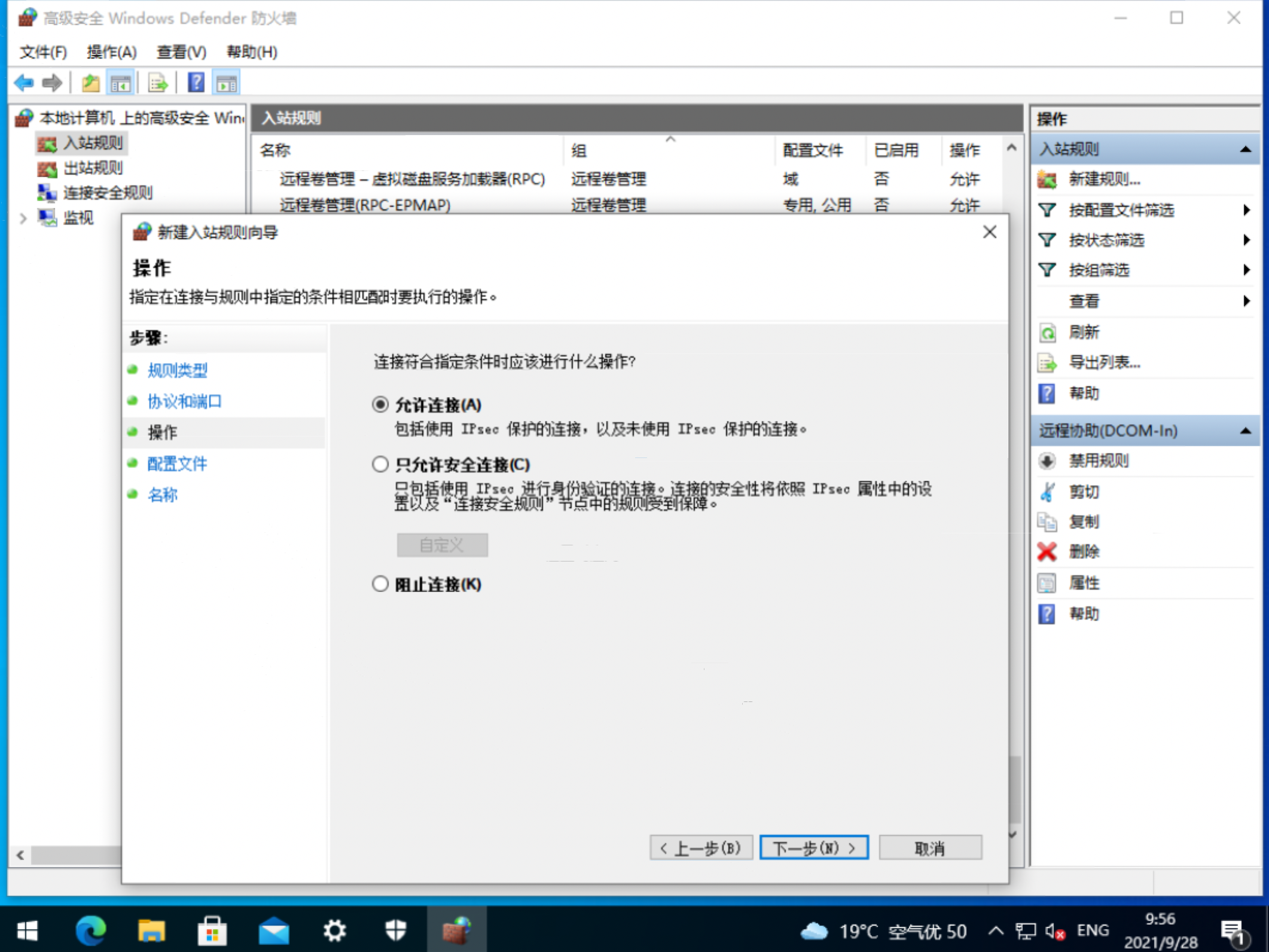The image size is (1269, 952).
Task: Open the Action (操作) menu
Action: 111,52
